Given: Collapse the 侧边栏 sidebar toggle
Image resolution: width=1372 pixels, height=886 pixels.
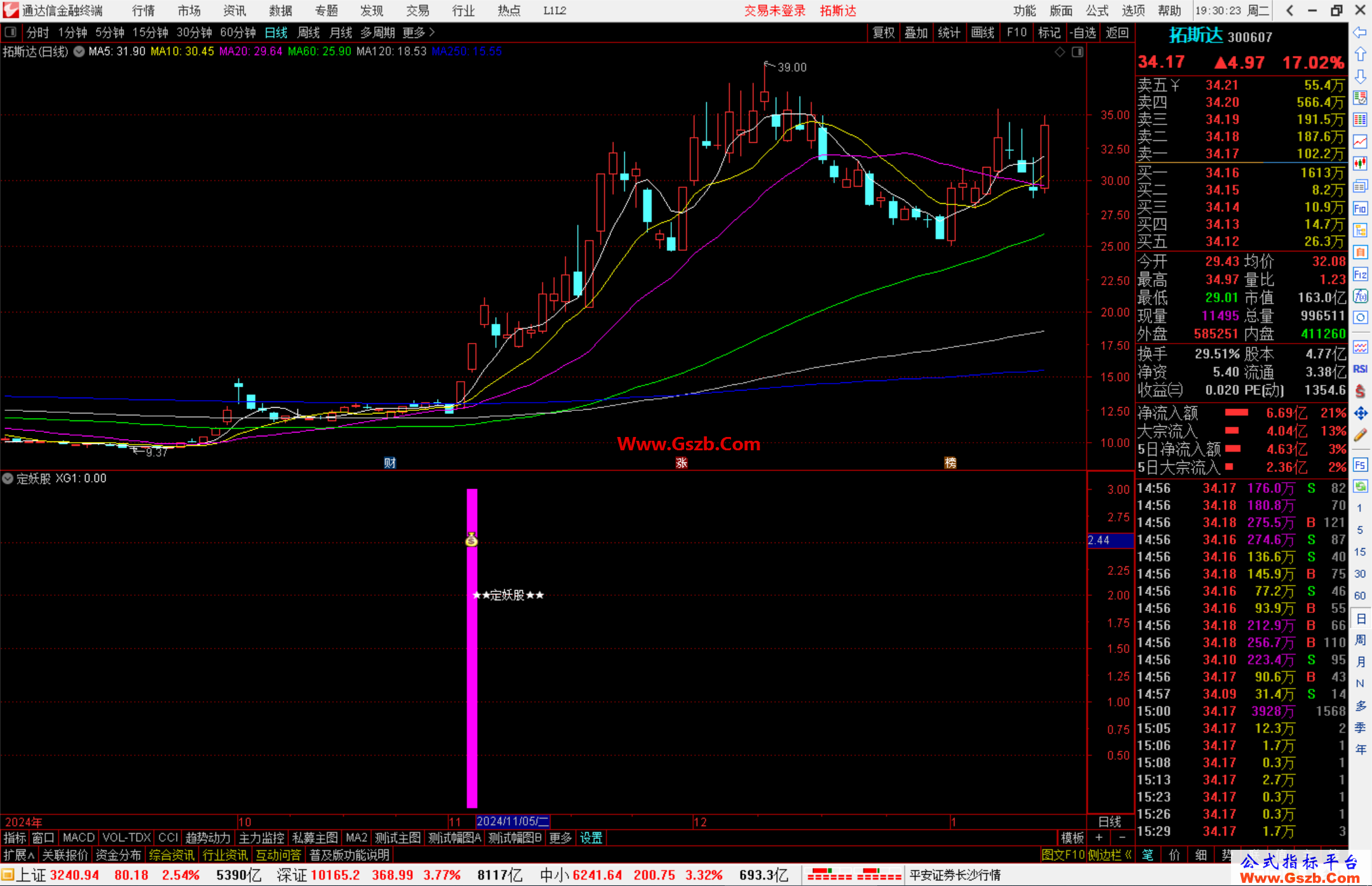Looking at the screenshot, I should click(1110, 855).
